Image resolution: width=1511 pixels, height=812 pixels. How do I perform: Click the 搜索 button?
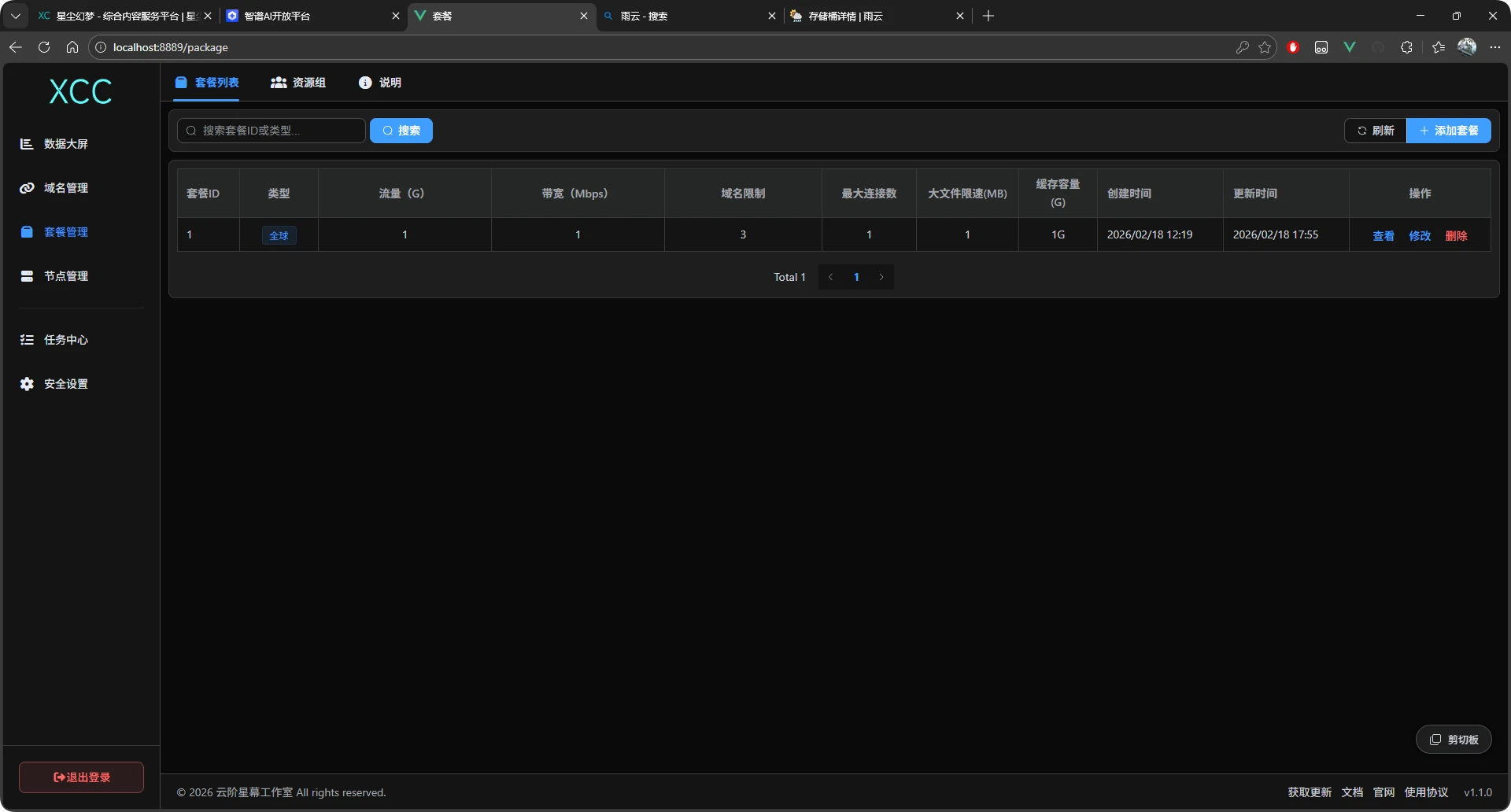(x=401, y=131)
